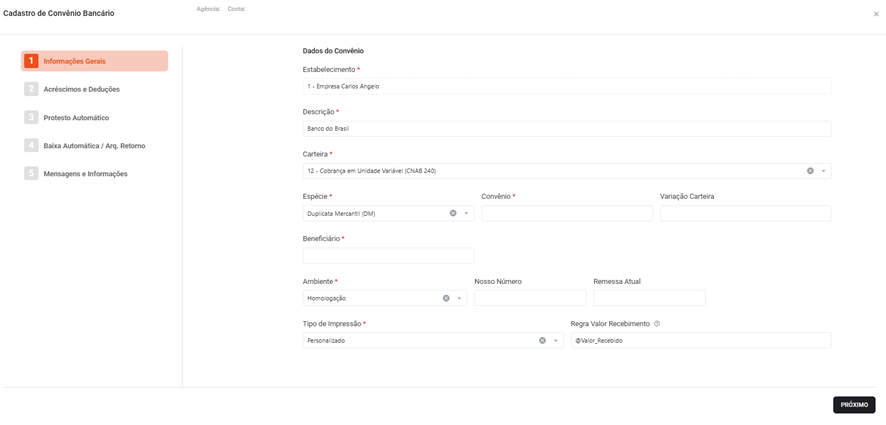Clear the Ambiente Homologação selection
The height and width of the screenshot is (425, 886).
coord(446,298)
